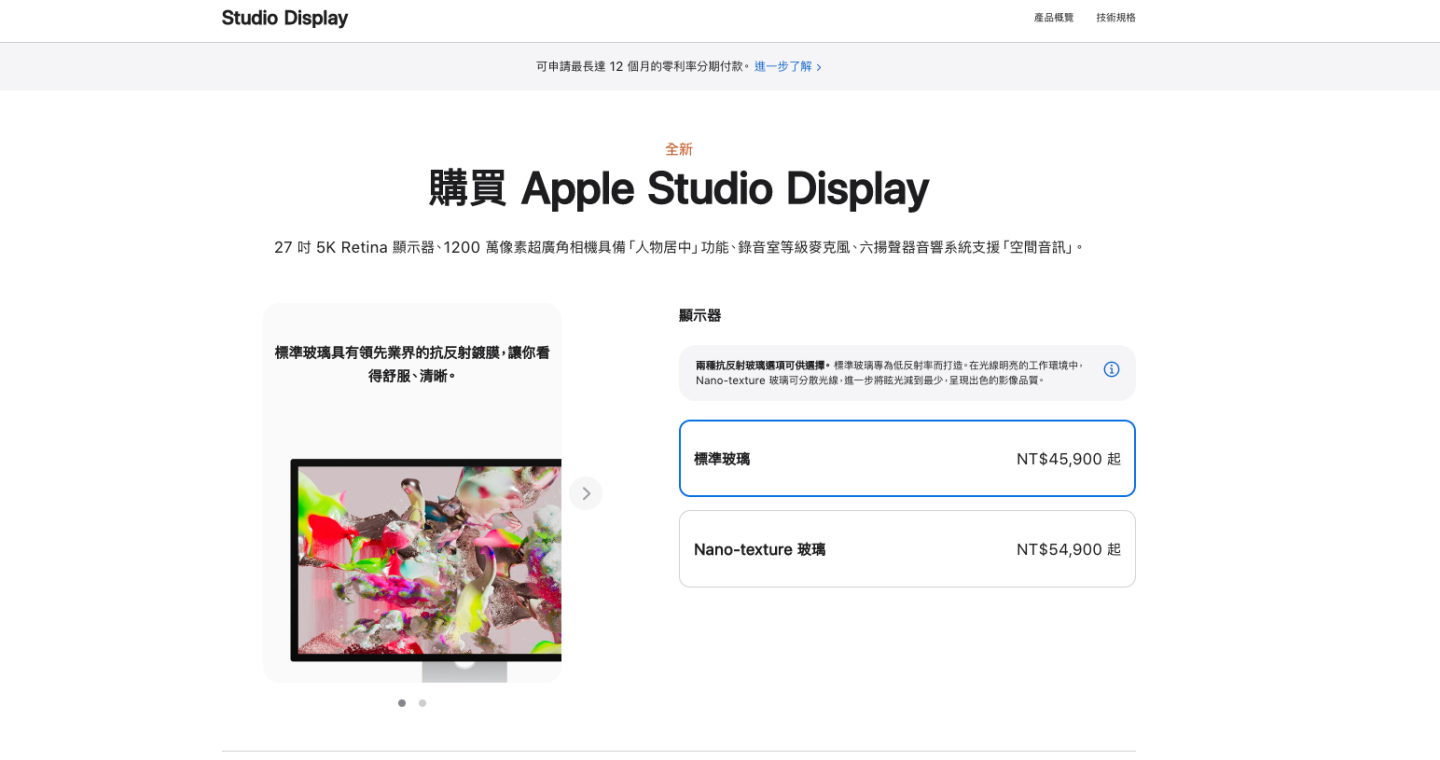Open the info tooltip about glass options

pyautogui.click(x=1111, y=369)
